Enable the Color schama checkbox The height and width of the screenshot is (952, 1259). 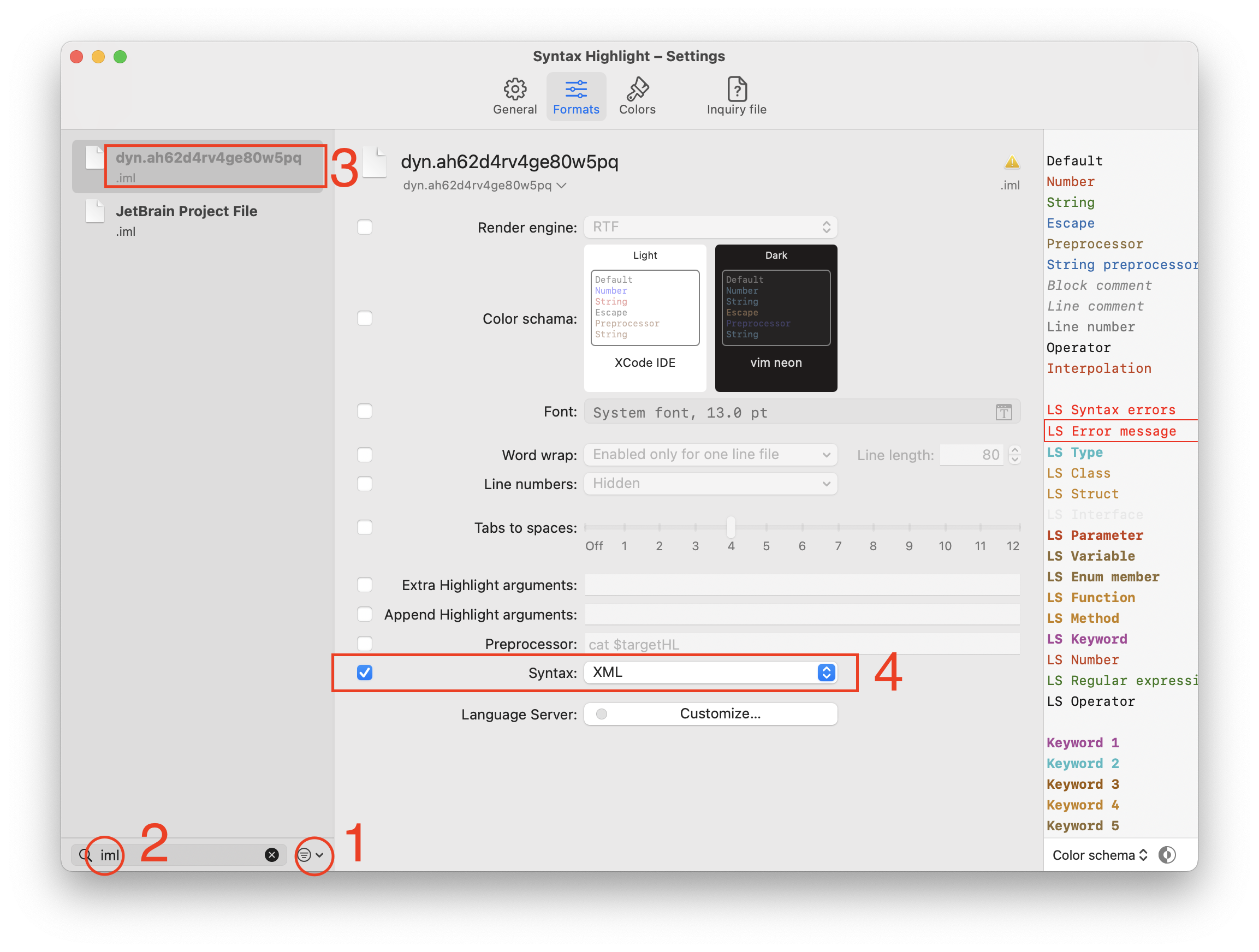[365, 318]
